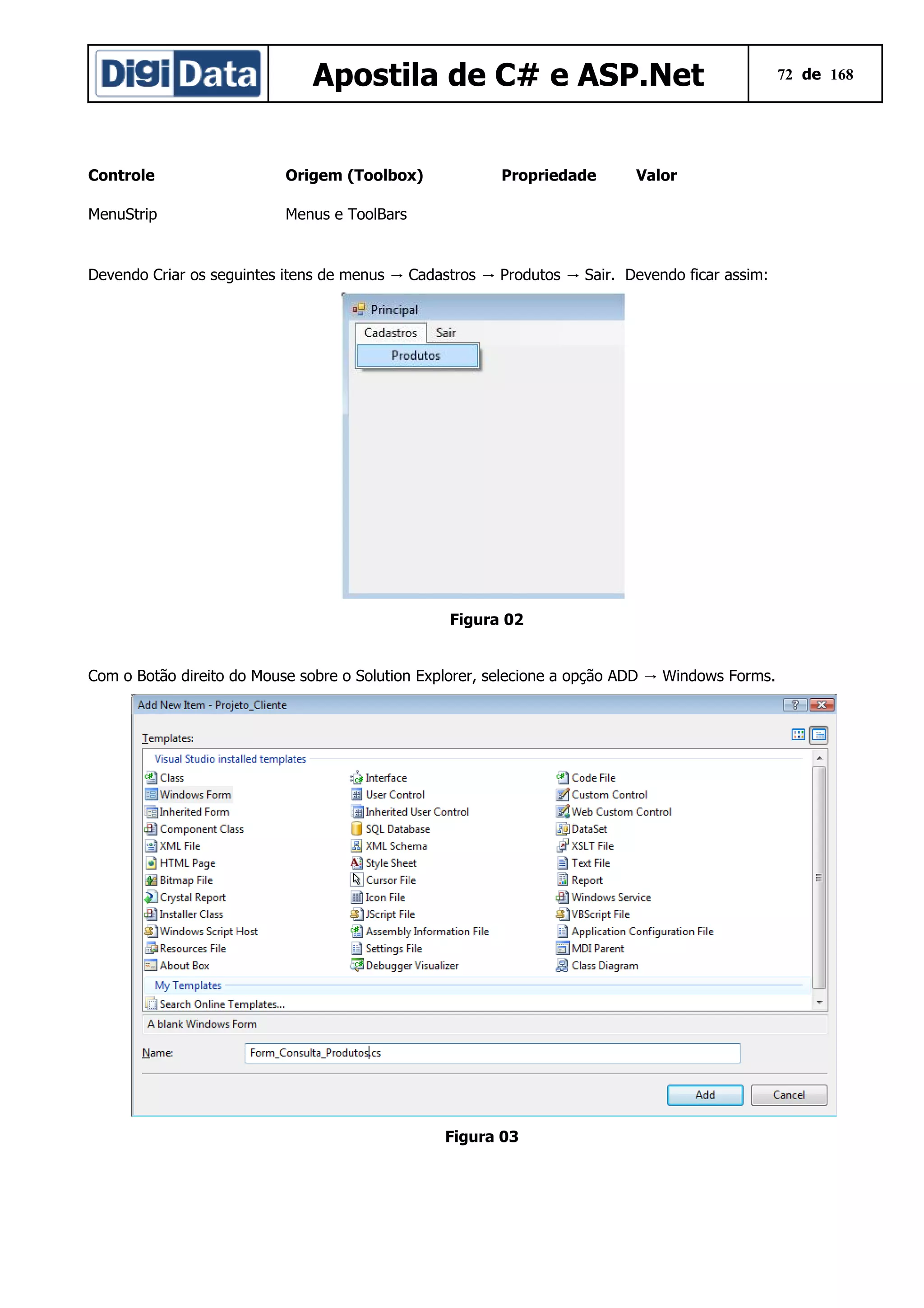The image size is (924, 1308).
Task: Select the Bitmap File icon
Action: [151, 880]
